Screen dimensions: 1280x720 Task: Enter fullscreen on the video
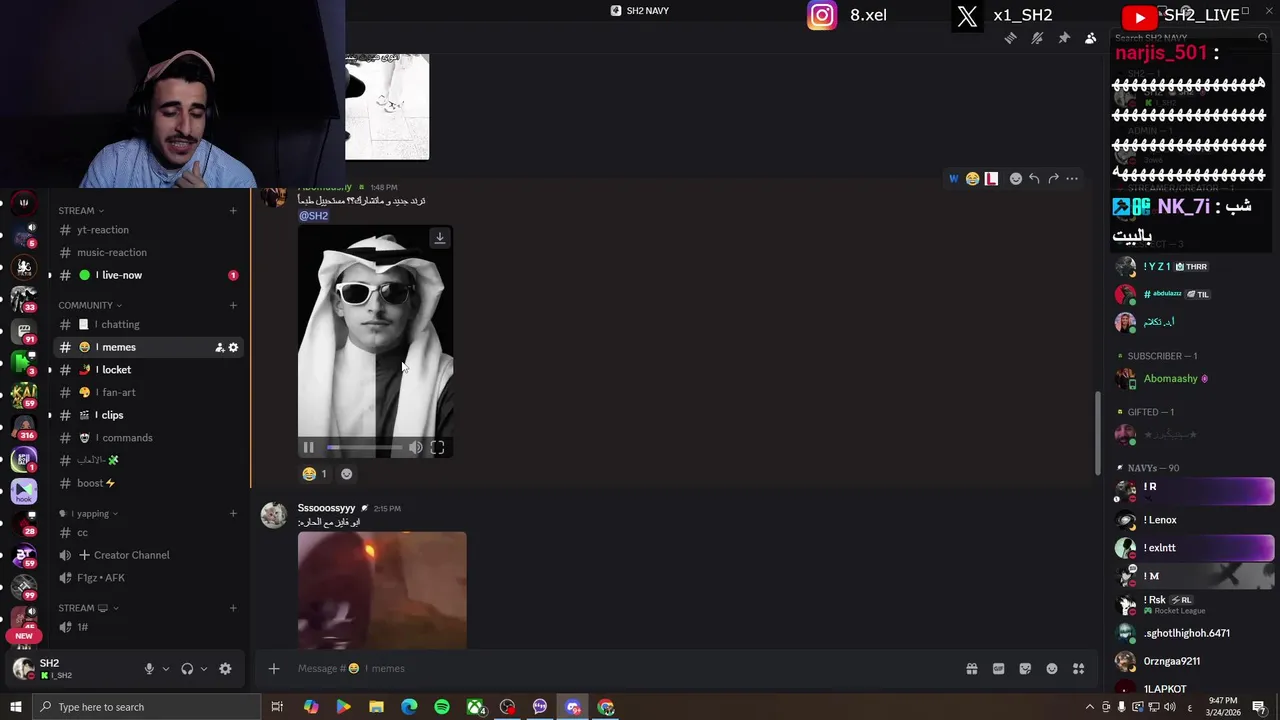pyautogui.click(x=437, y=448)
